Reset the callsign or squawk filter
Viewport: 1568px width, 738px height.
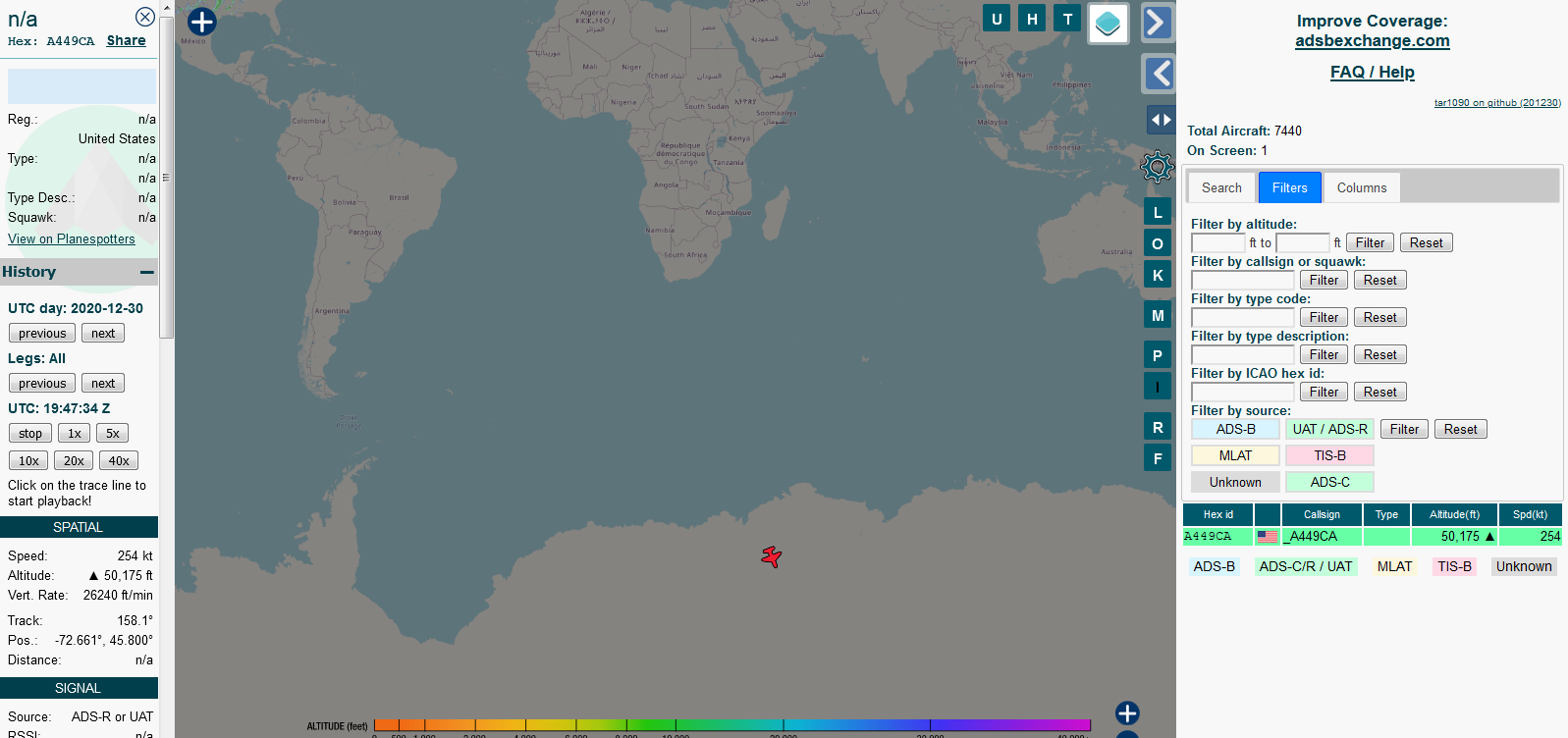pos(1379,281)
